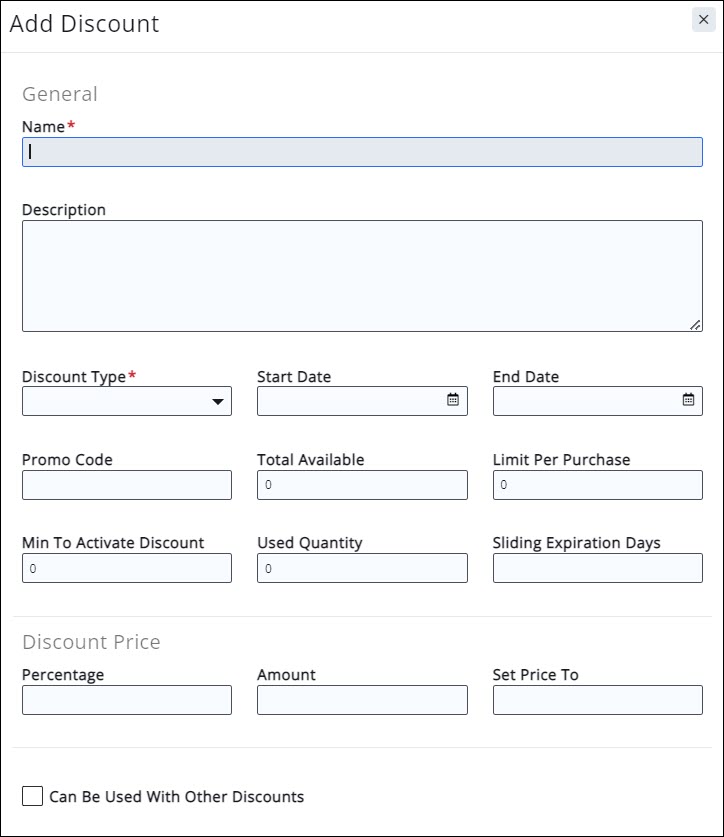The image size is (724, 837).
Task: Click the Limit Per Purchase field
Action: point(597,485)
